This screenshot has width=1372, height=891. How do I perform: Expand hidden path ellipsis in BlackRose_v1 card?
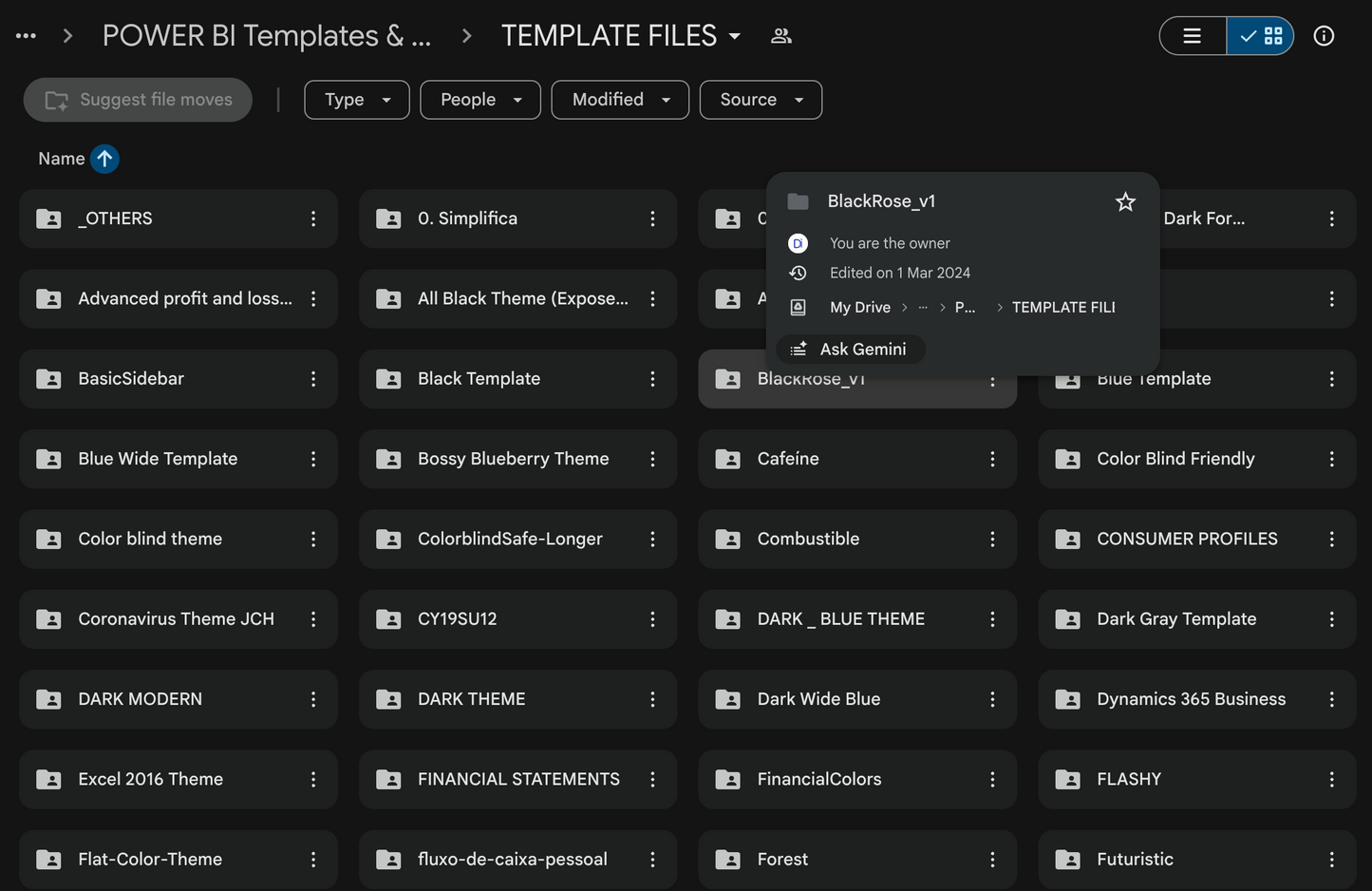click(x=922, y=307)
